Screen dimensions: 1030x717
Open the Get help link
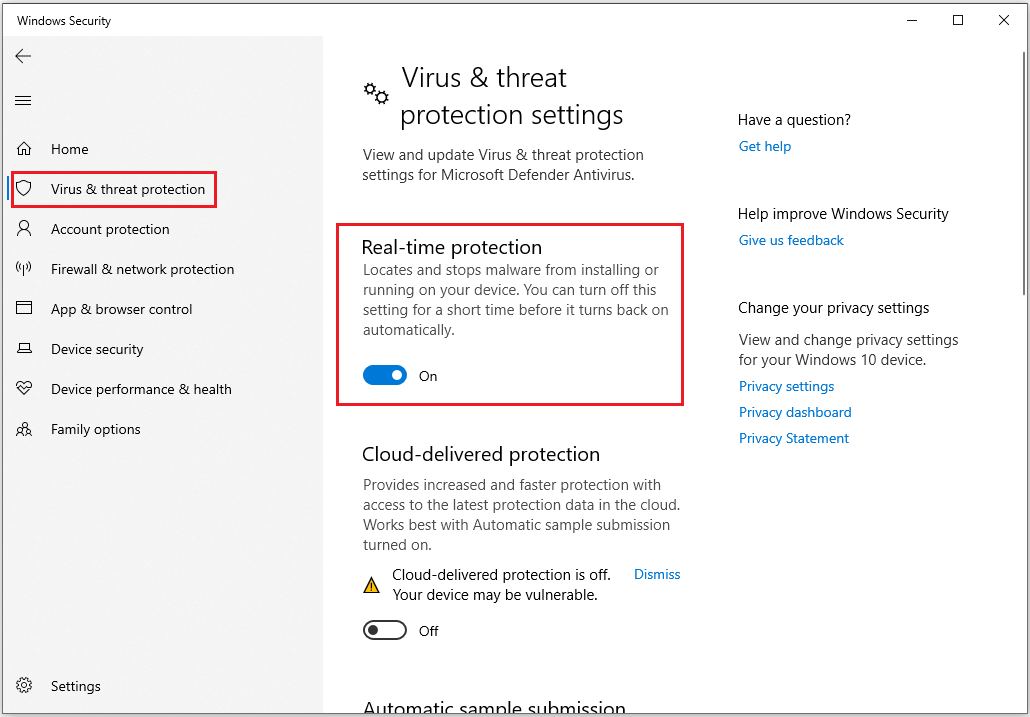coord(765,146)
